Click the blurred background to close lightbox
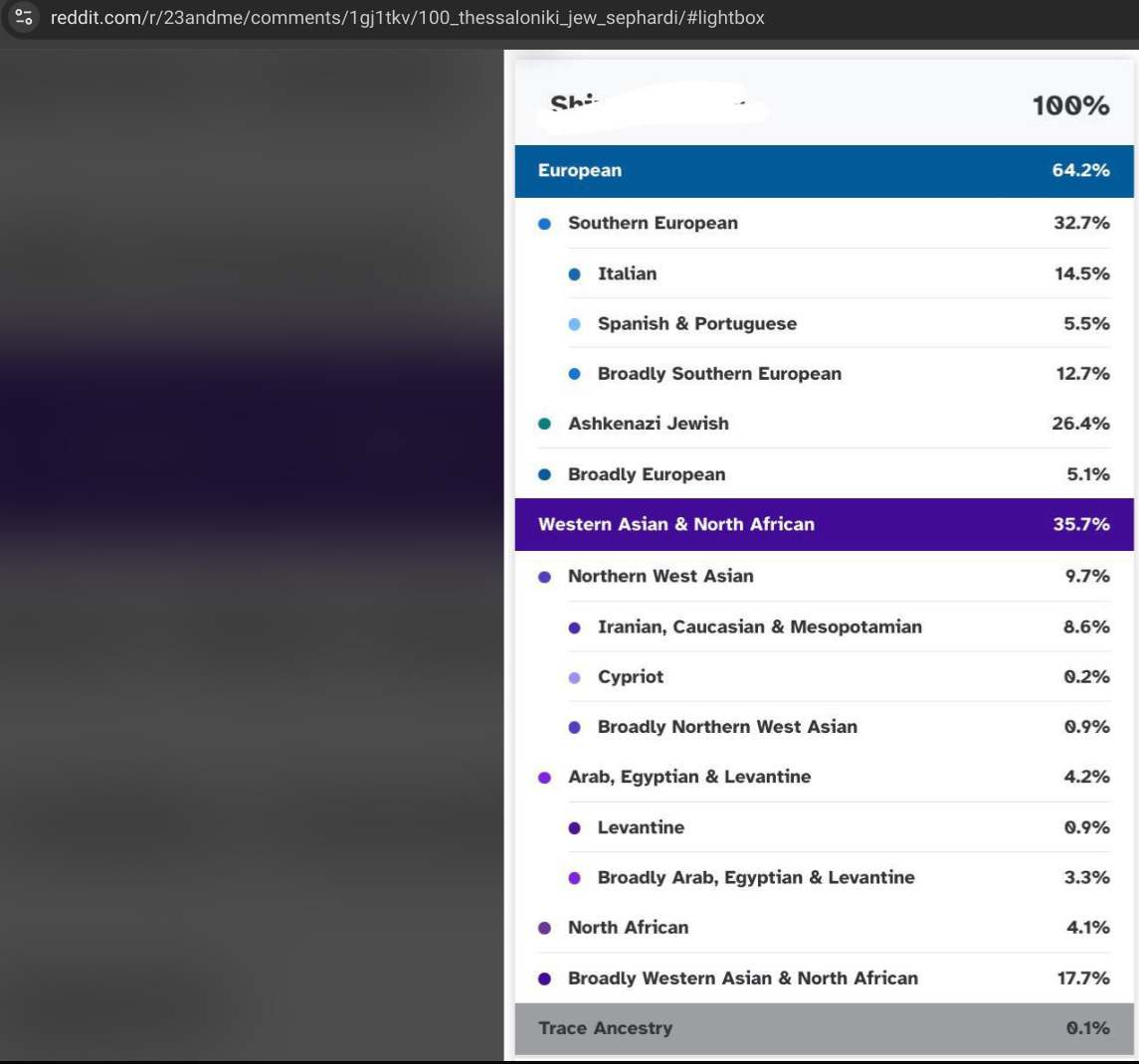Screen dimensions: 1139x1064 pyautogui.click(x=249, y=597)
